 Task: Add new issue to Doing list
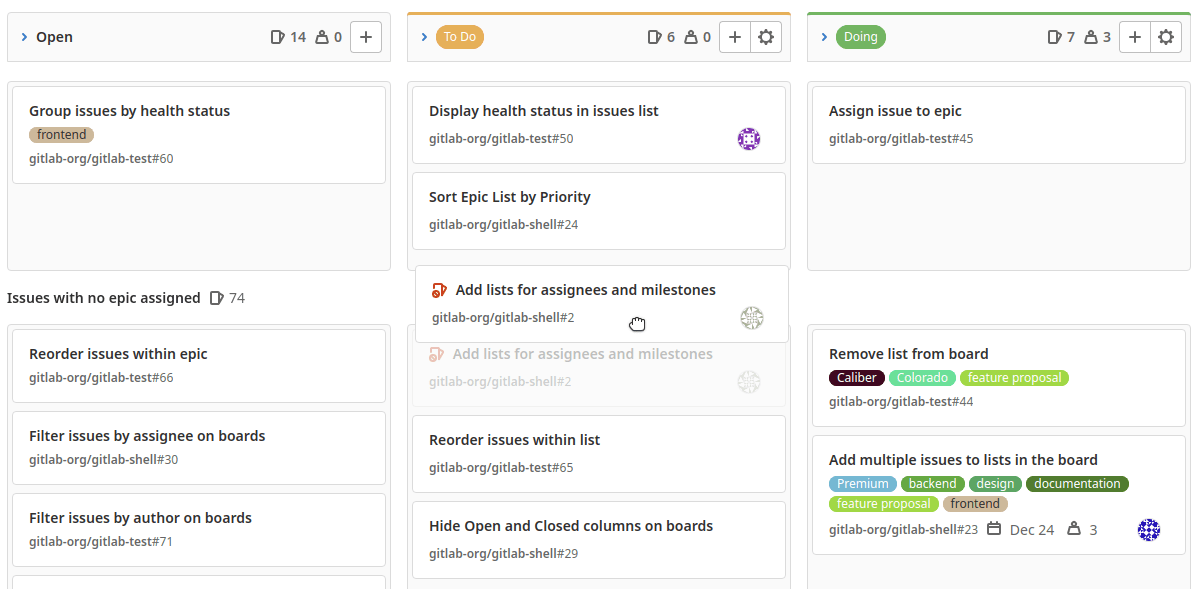[1135, 37]
